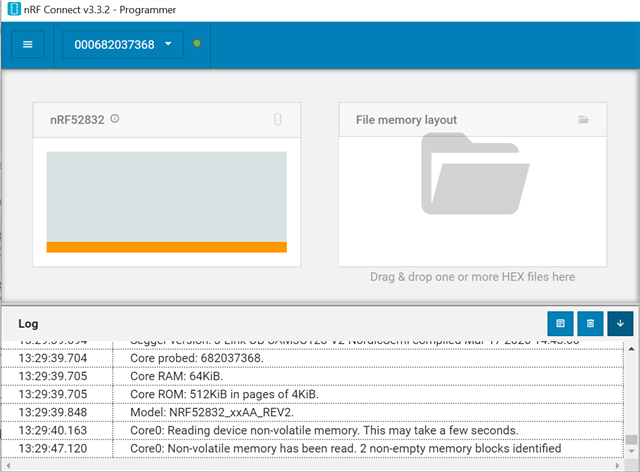Toggle log autoscroll with the down arrow

click(x=620, y=323)
